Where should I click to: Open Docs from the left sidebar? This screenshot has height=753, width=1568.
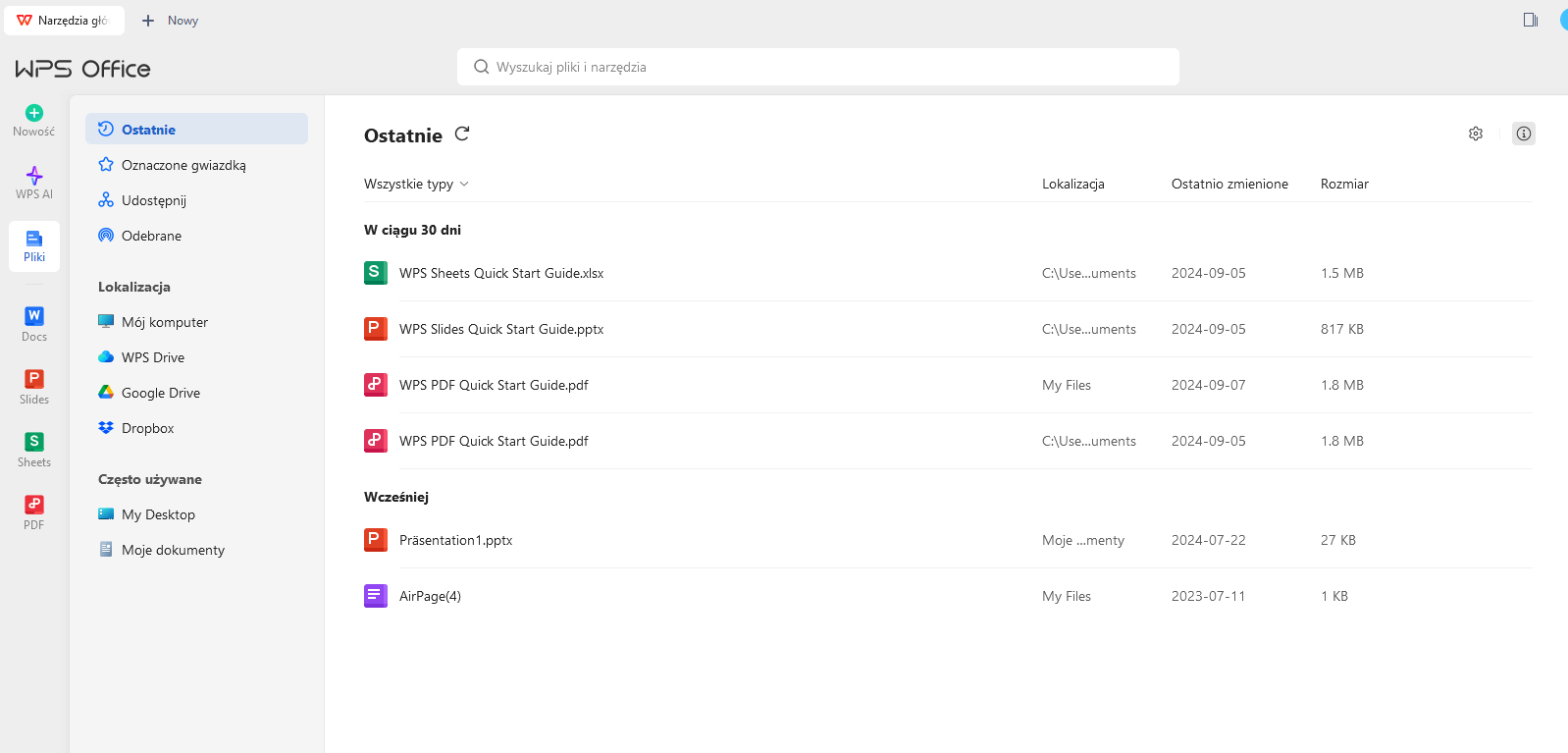click(34, 324)
